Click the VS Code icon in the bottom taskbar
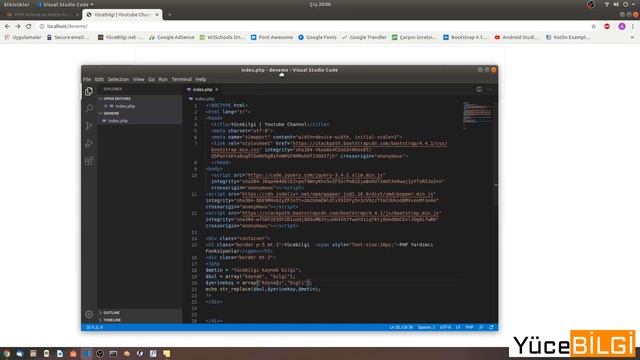This screenshot has height=360, width=640. pyautogui.click(x=87, y=353)
